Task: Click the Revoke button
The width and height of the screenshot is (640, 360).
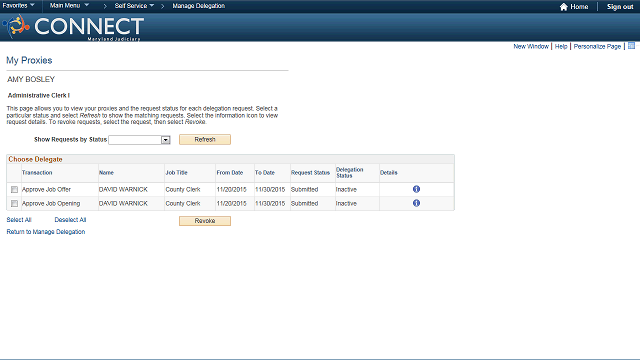Action: (x=204, y=221)
